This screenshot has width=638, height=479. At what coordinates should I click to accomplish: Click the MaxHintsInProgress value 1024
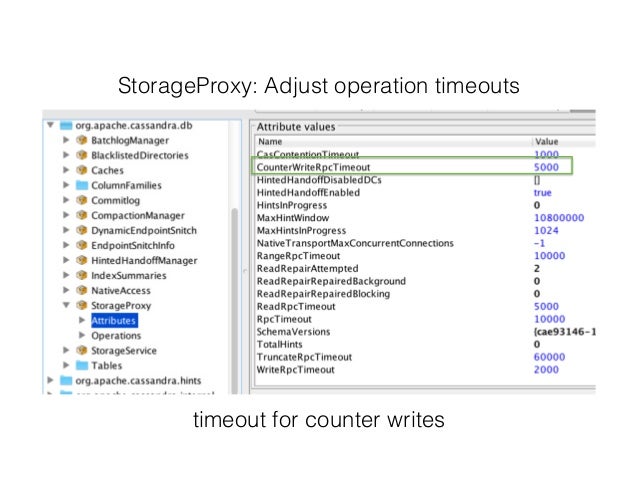pos(546,230)
